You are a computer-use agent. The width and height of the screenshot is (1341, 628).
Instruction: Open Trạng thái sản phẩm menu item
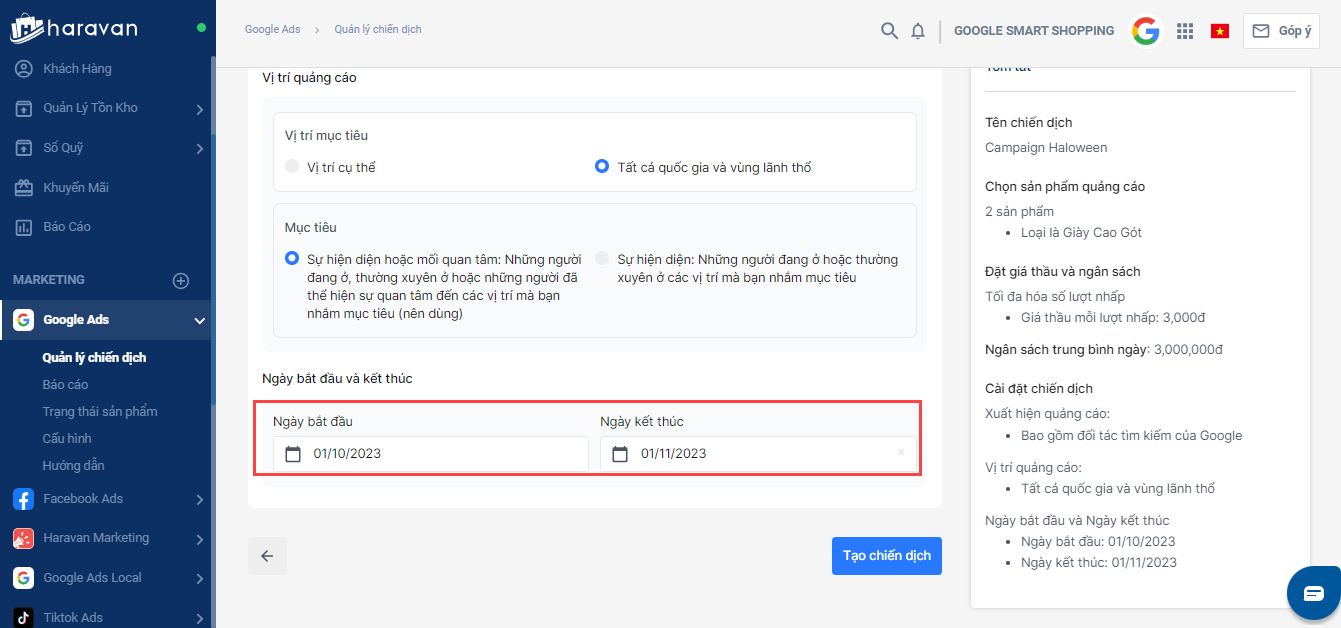99,412
